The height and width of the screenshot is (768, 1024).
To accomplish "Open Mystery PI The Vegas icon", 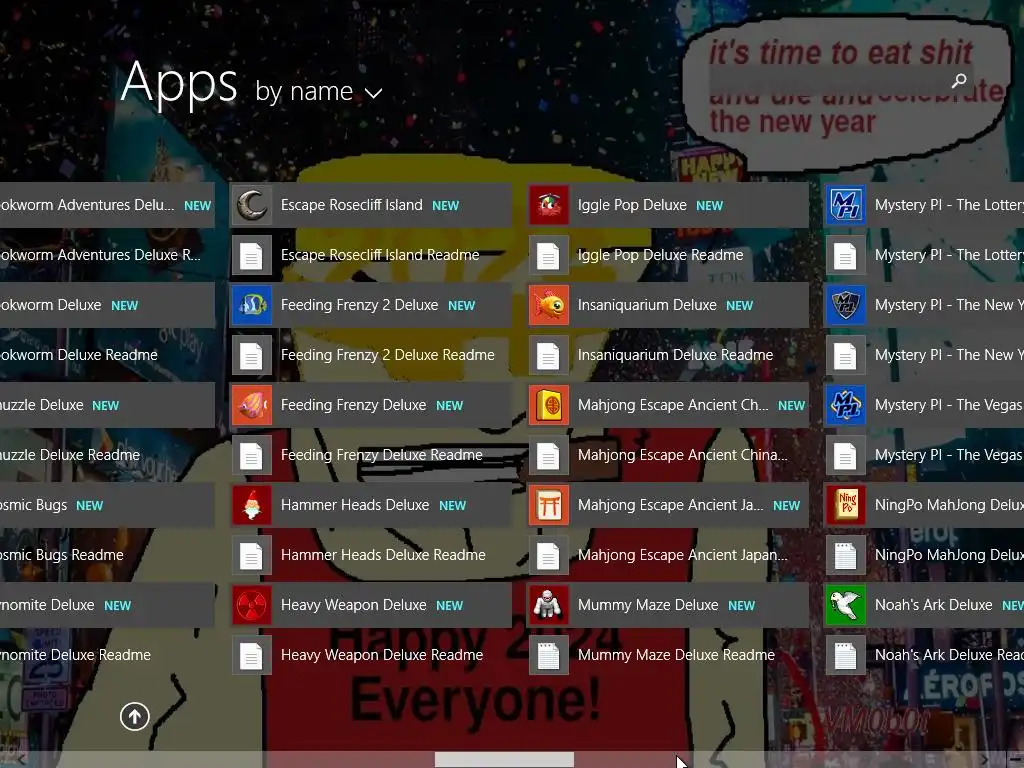I will pyautogui.click(x=846, y=405).
